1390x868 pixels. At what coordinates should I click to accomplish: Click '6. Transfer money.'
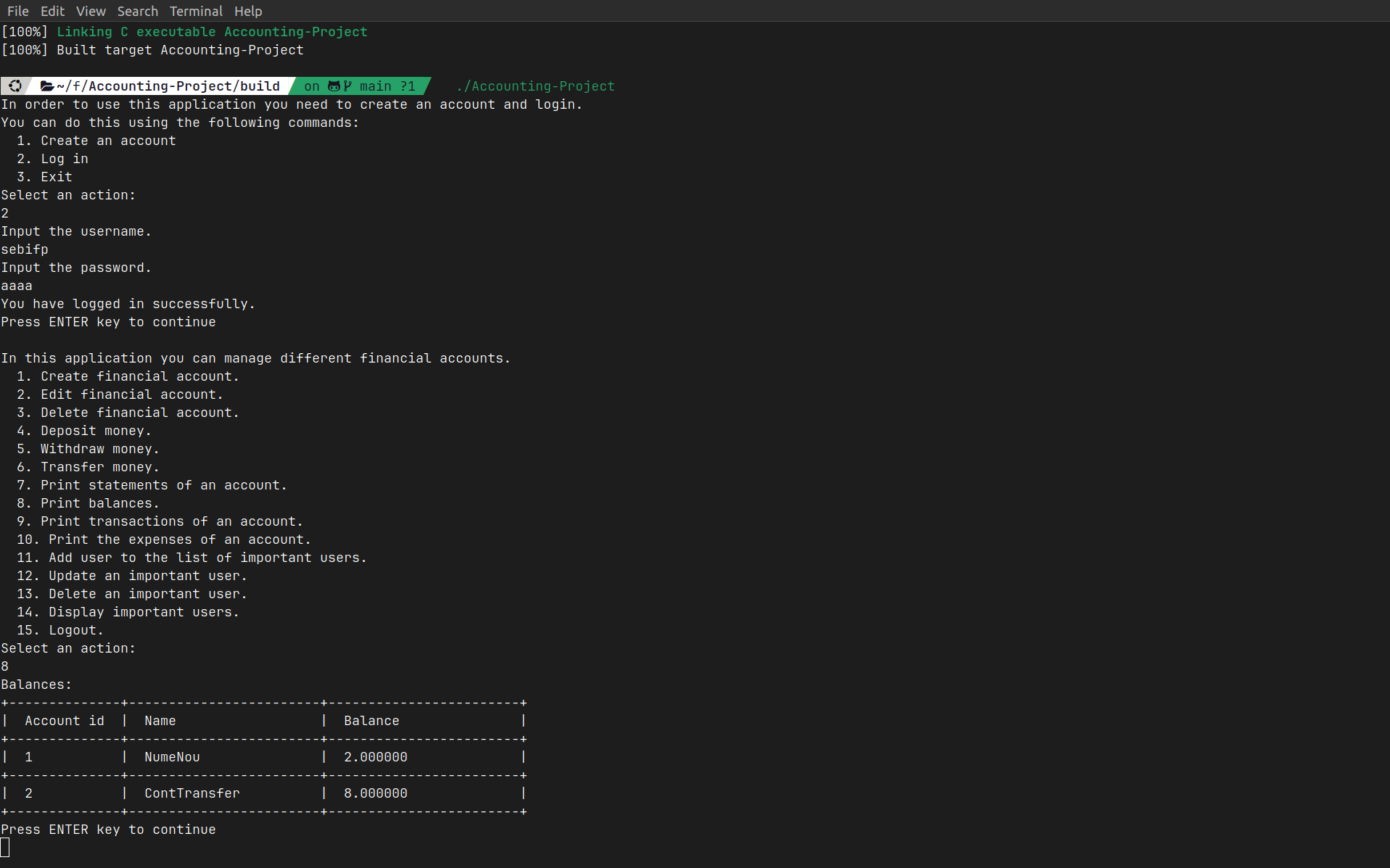tap(89, 467)
